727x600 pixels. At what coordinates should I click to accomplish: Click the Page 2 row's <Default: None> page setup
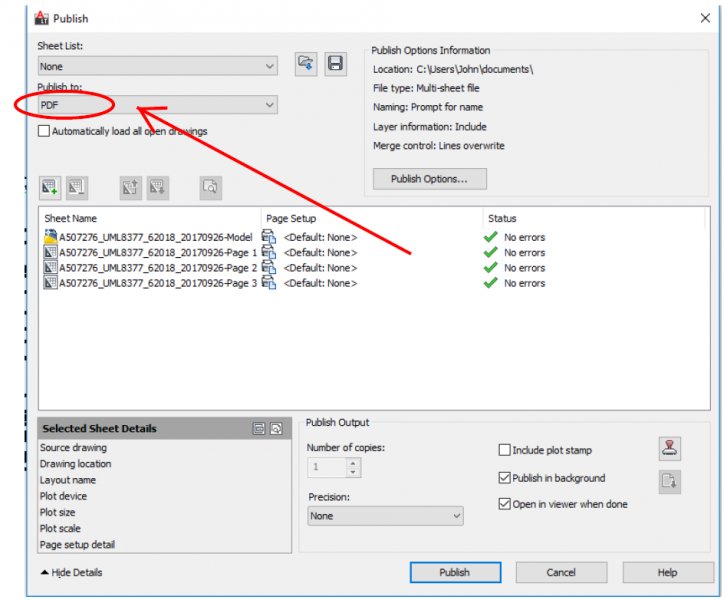click(x=320, y=268)
